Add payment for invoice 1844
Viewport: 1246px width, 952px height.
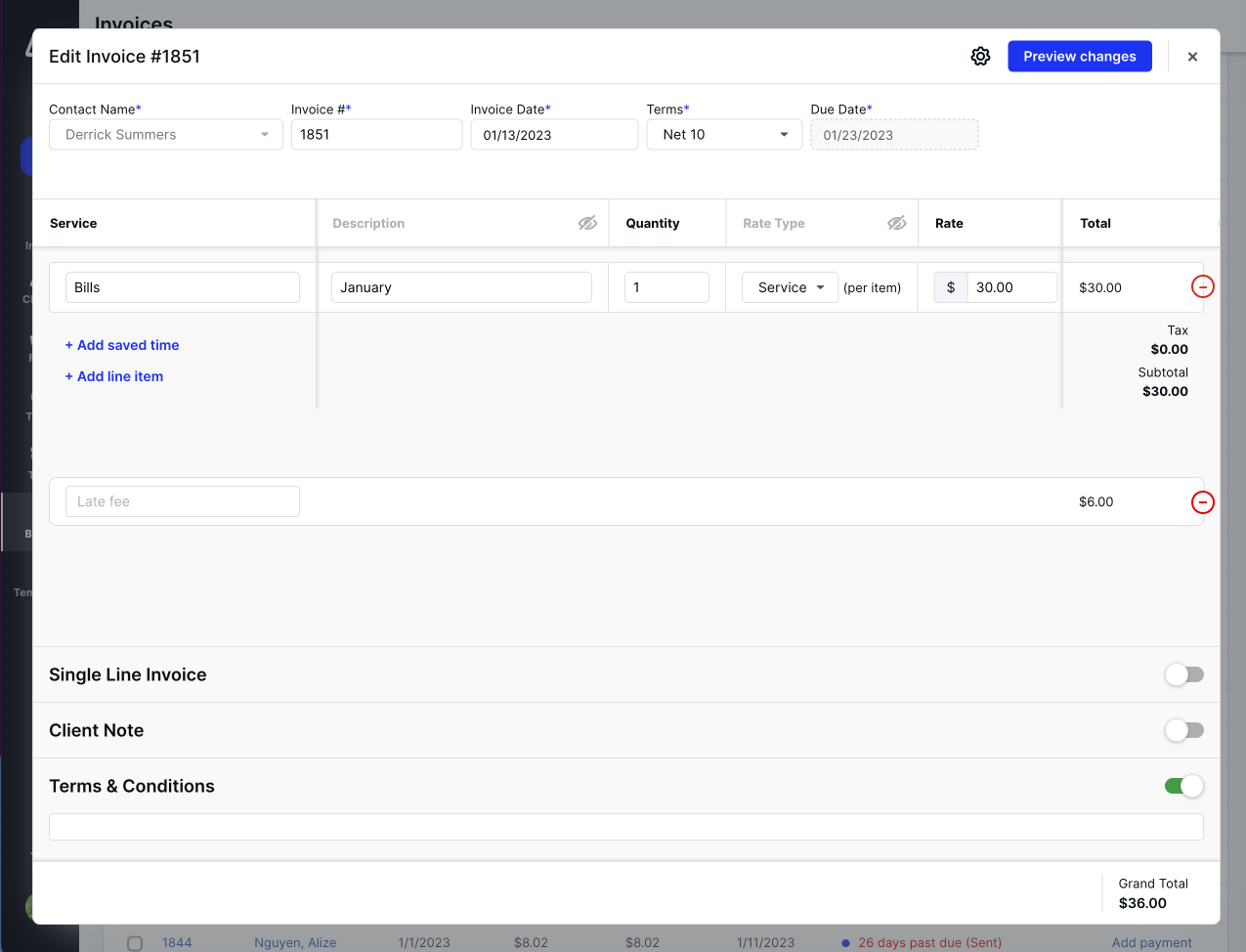[x=1151, y=942]
